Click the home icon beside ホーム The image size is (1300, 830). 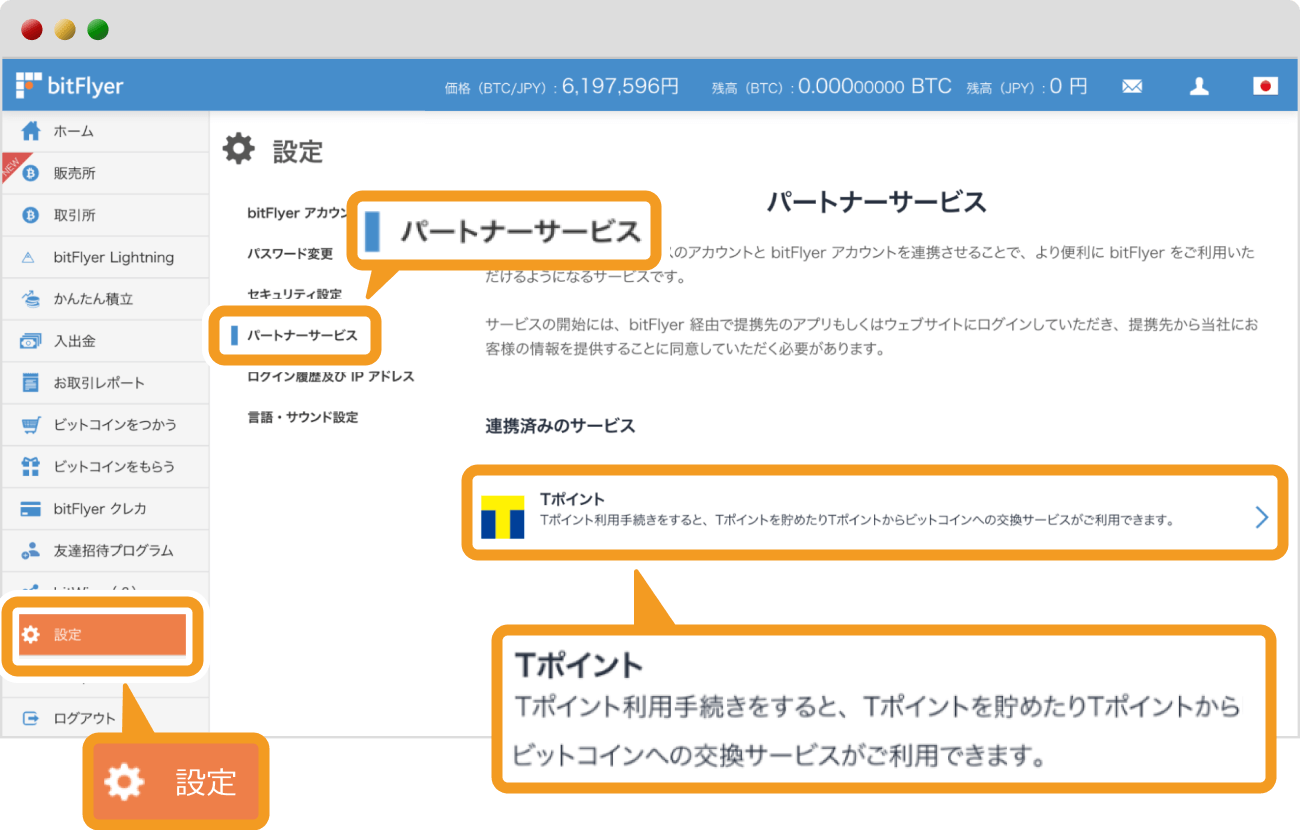coord(31,131)
